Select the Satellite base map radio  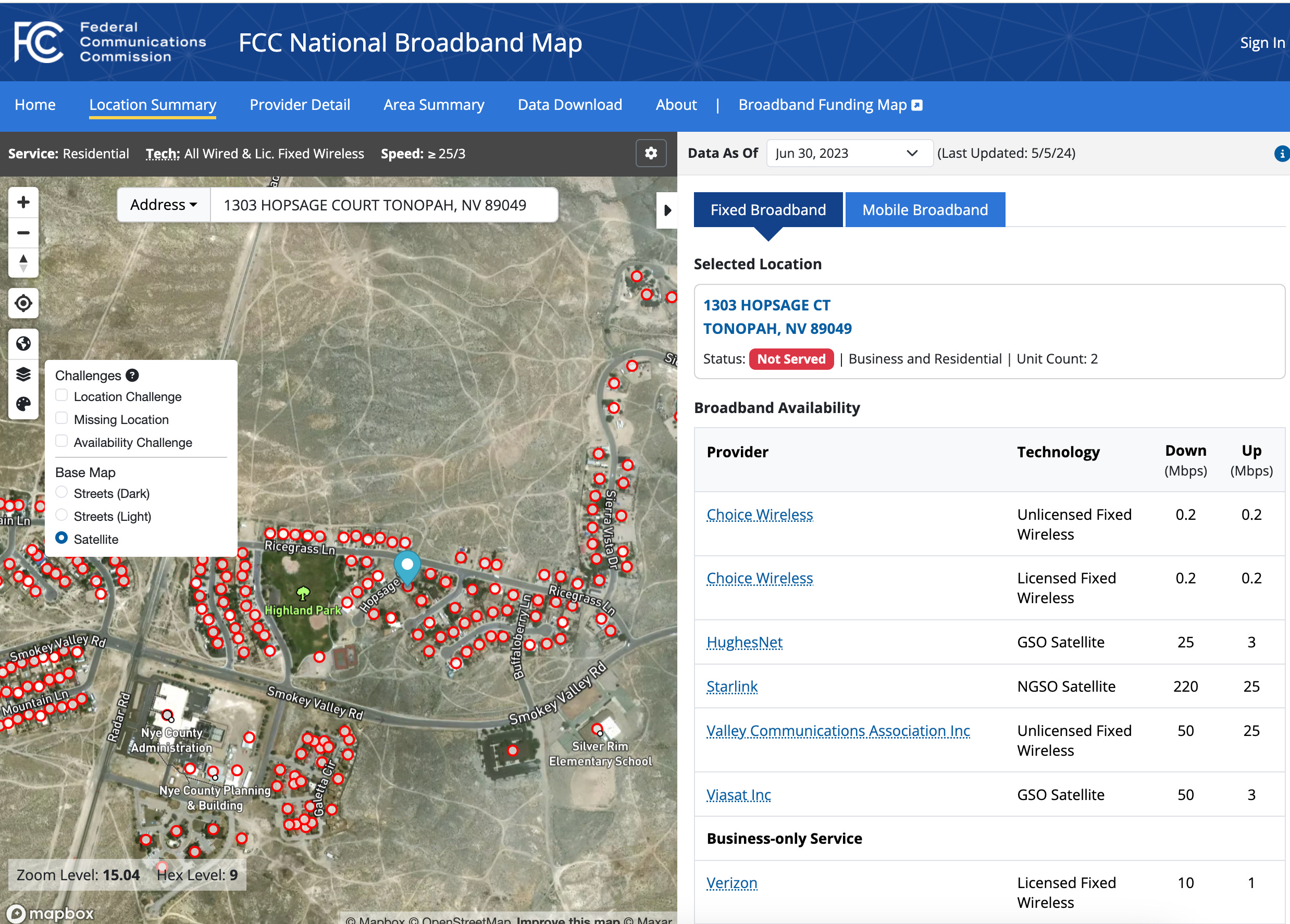[x=61, y=538]
